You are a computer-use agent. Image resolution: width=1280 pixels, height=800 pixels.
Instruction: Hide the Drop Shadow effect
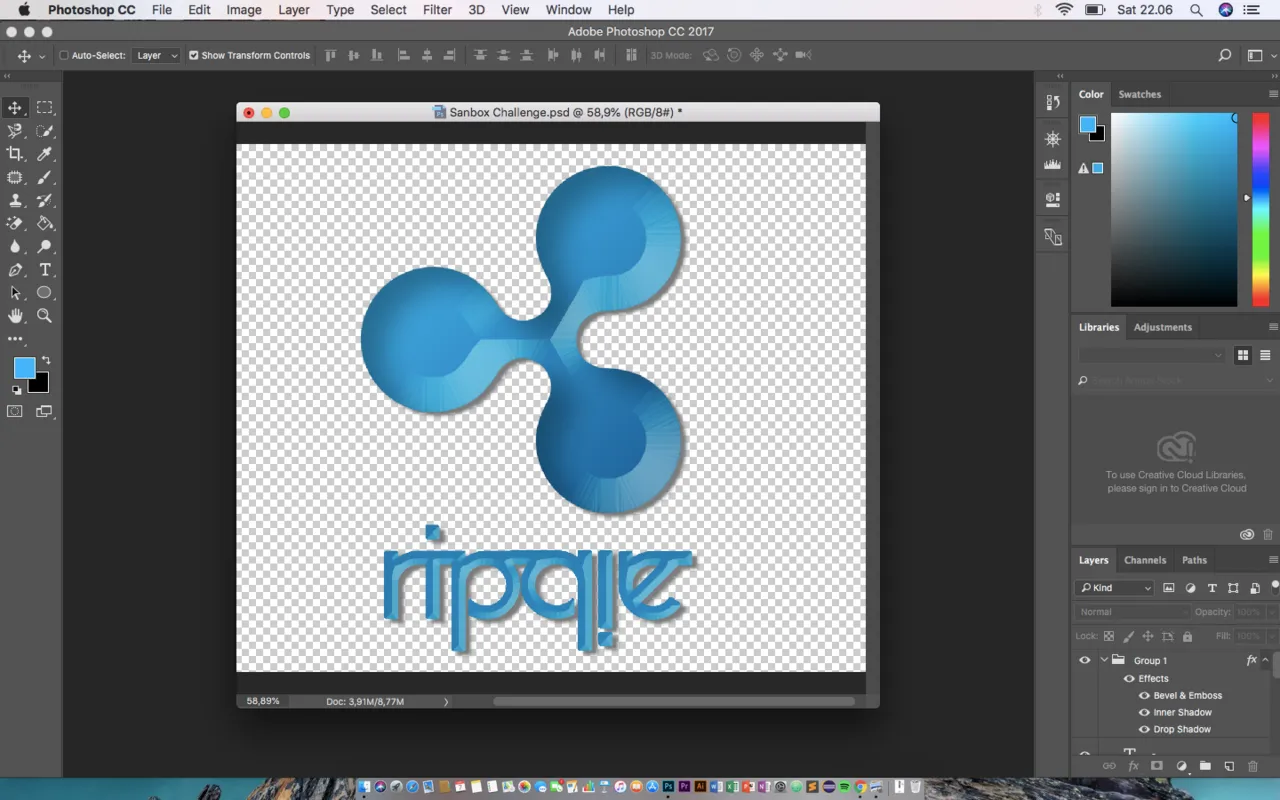[x=1145, y=730]
